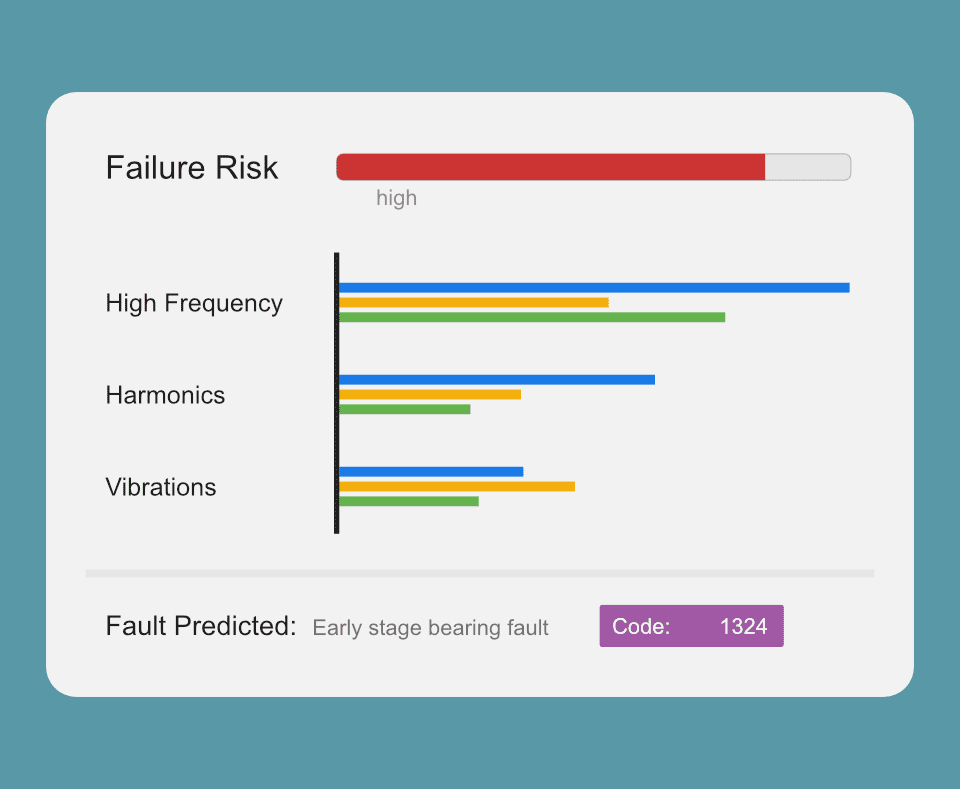Select 'Early stage bearing fault' text
960x789 pixels.
pos(430,628)
